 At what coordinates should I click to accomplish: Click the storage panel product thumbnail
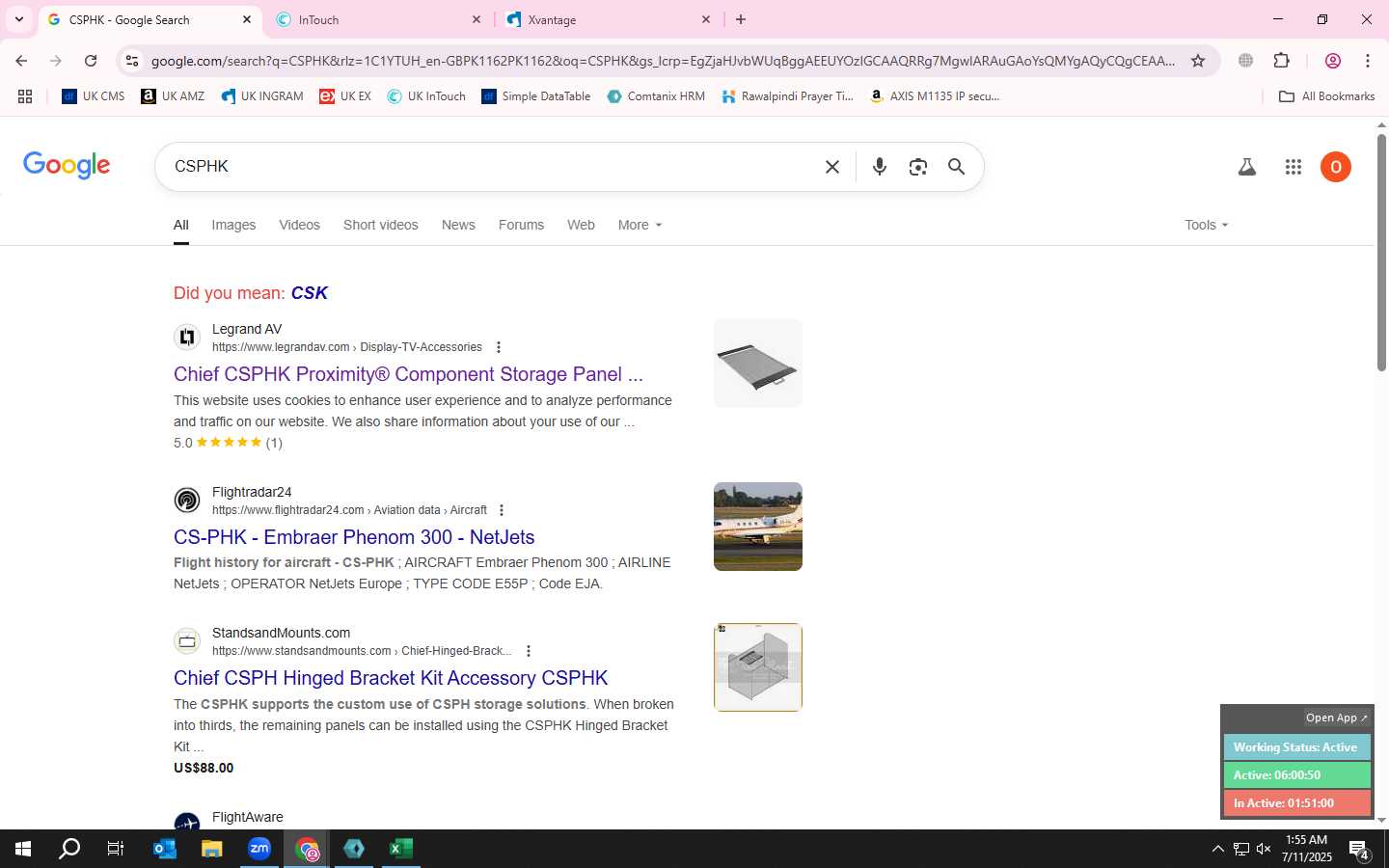click(x=758, y=364)
